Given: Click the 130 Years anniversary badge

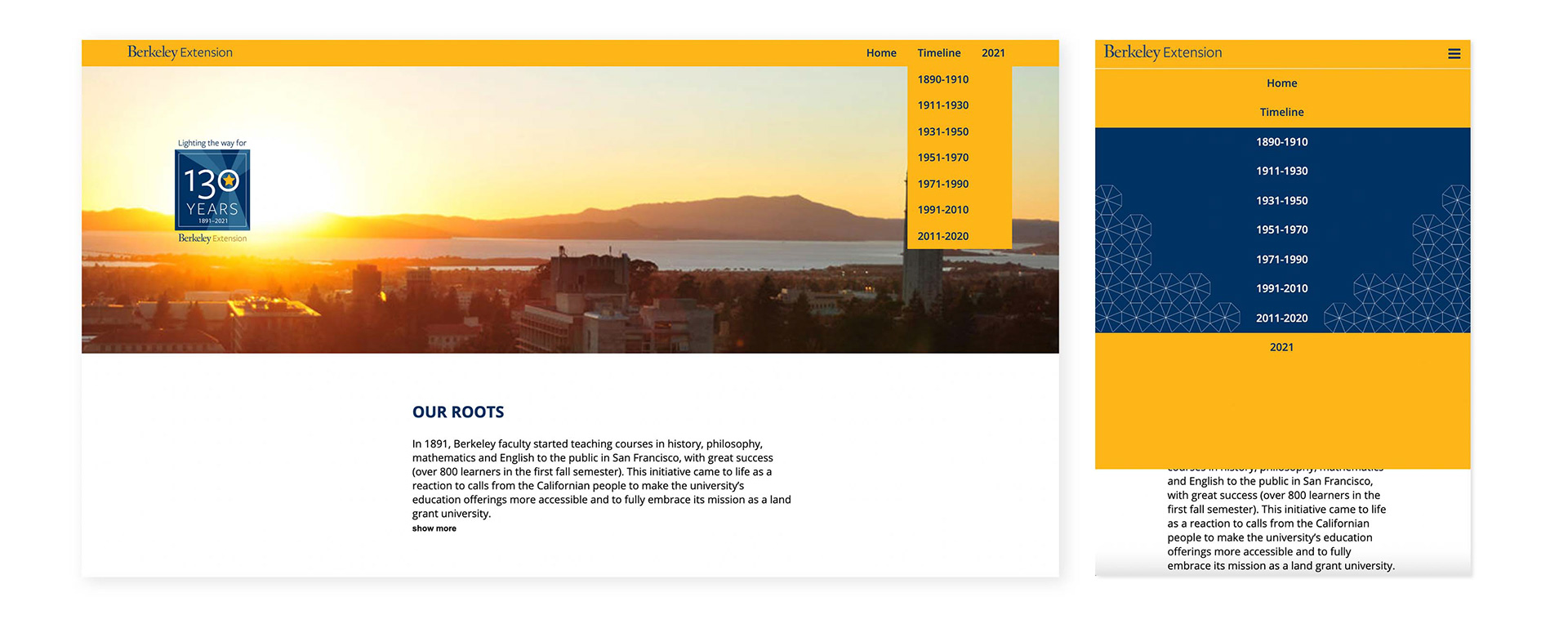Looking at the screenshot, I should click(212, 189).
